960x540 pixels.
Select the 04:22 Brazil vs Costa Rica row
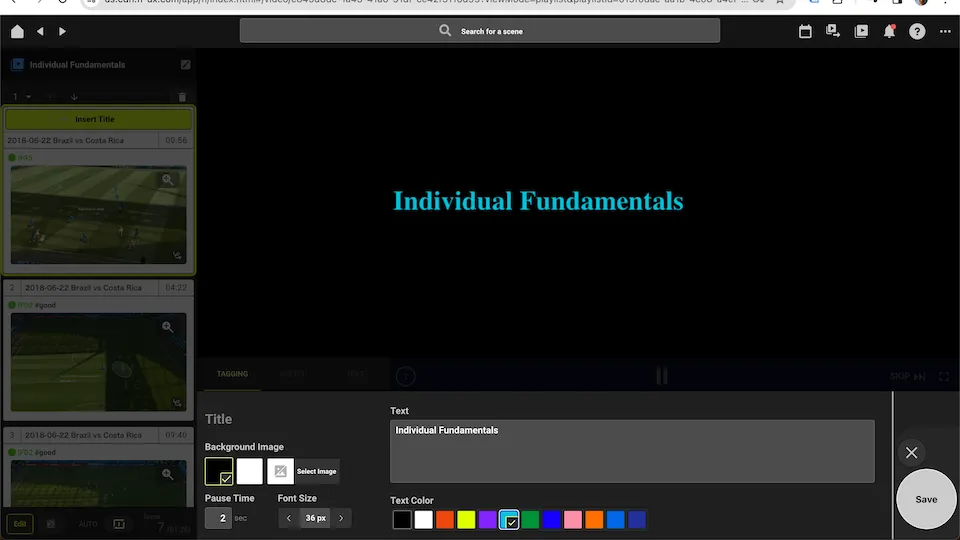98,287
